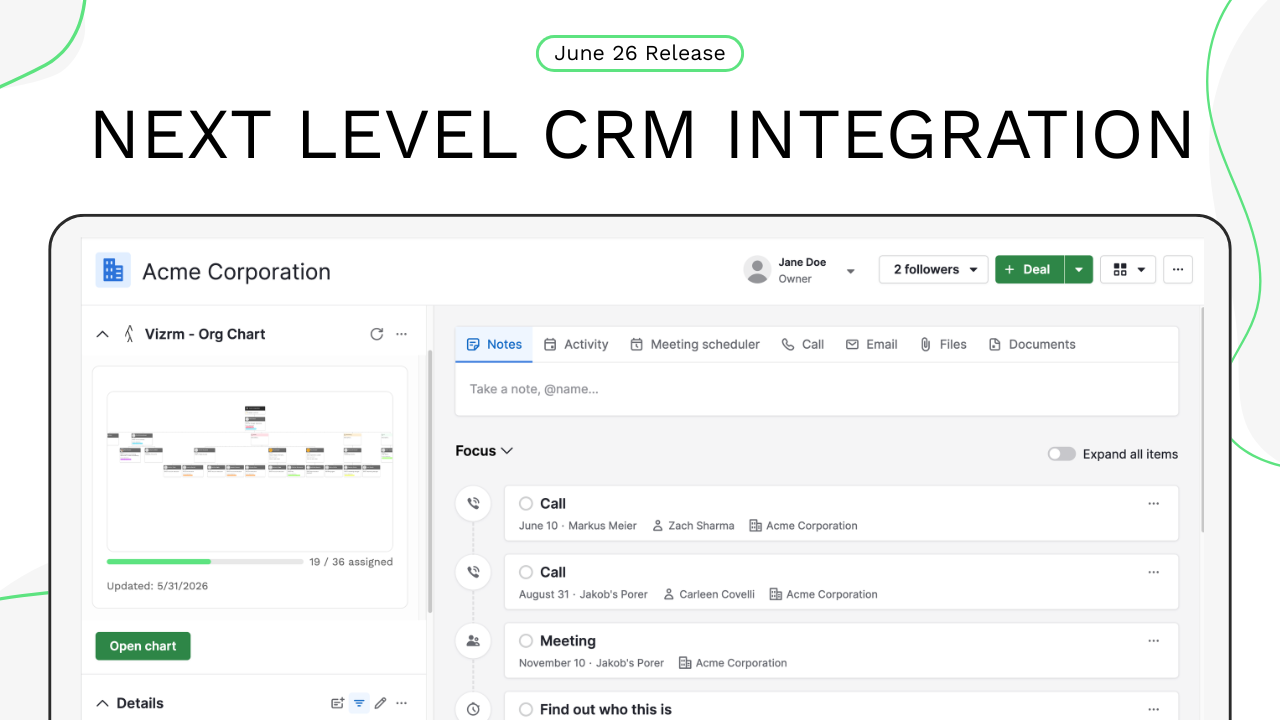
Task: Switch to the Notes tab
Action: [494, 344]
